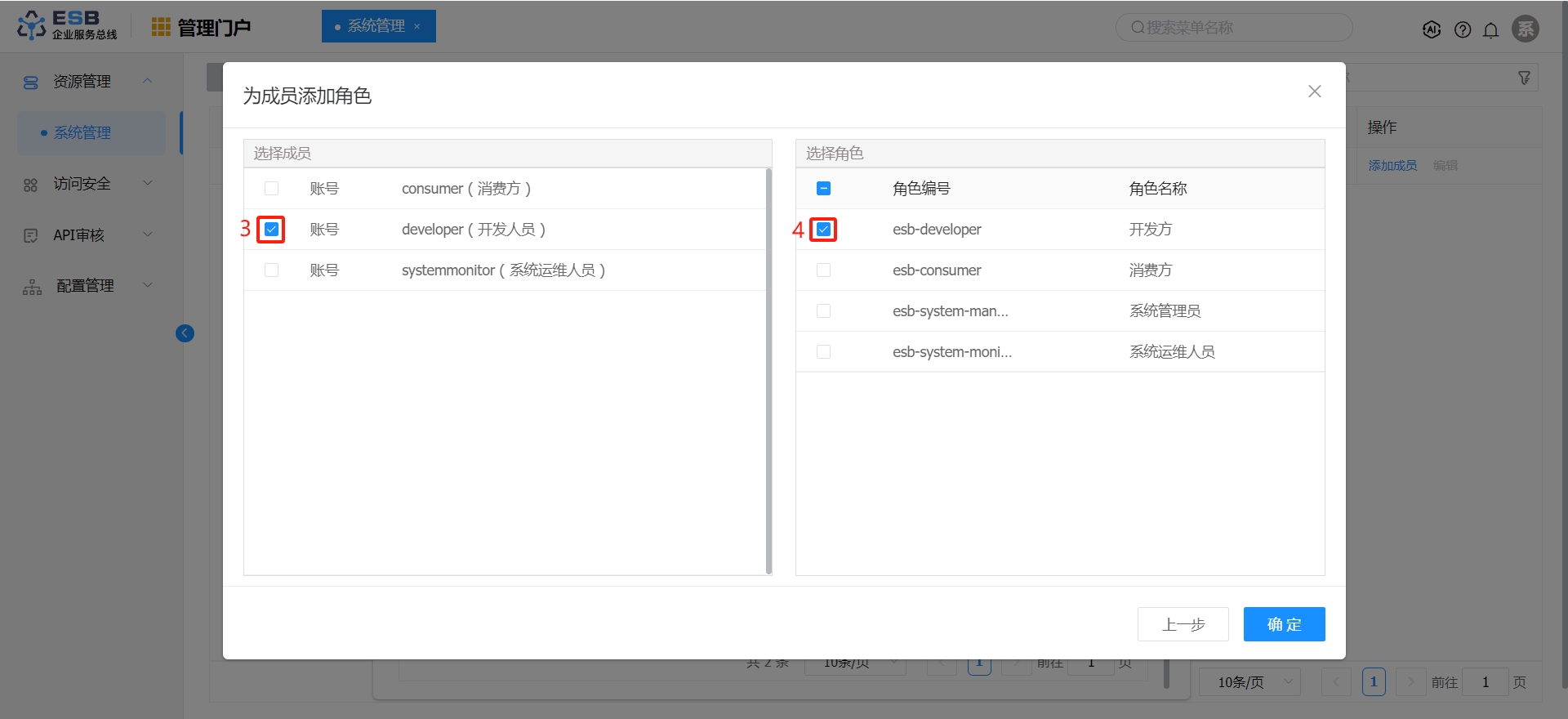Image resolution: width=1568 pixels, height=719 pixels.
Task: Toggle the select-all roles header checkbox
Action: click(824, 189)
